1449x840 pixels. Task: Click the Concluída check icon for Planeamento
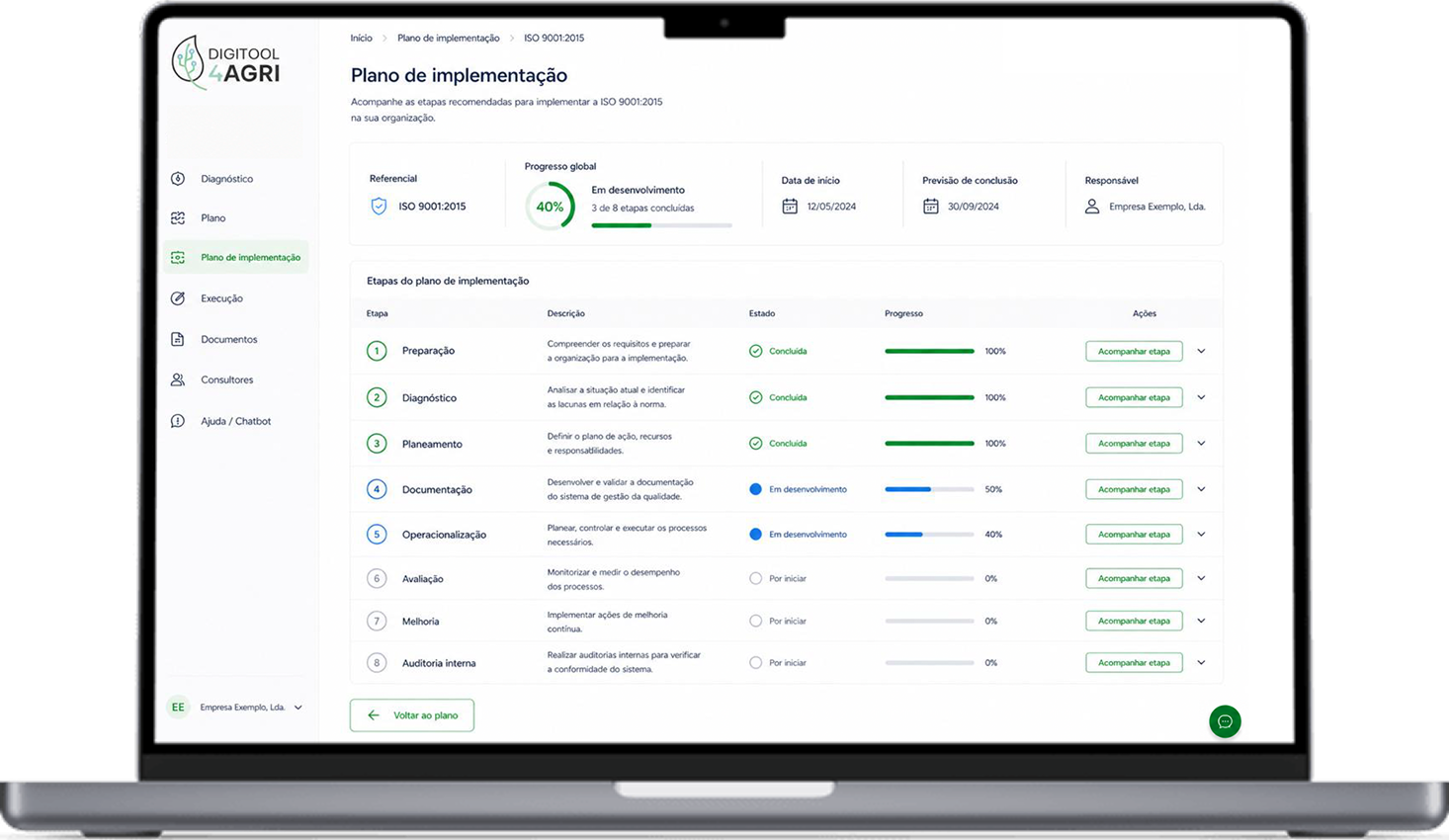coord(756,444)
